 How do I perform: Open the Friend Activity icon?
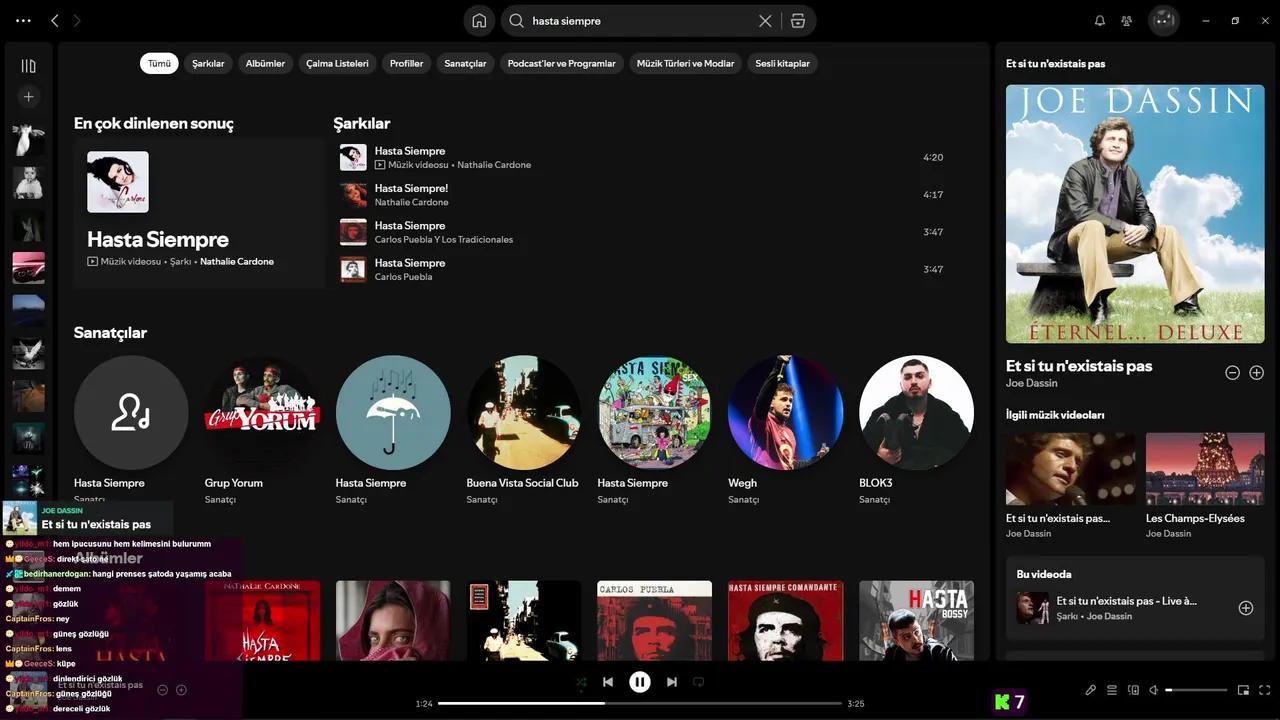[x=1127, y=20]
